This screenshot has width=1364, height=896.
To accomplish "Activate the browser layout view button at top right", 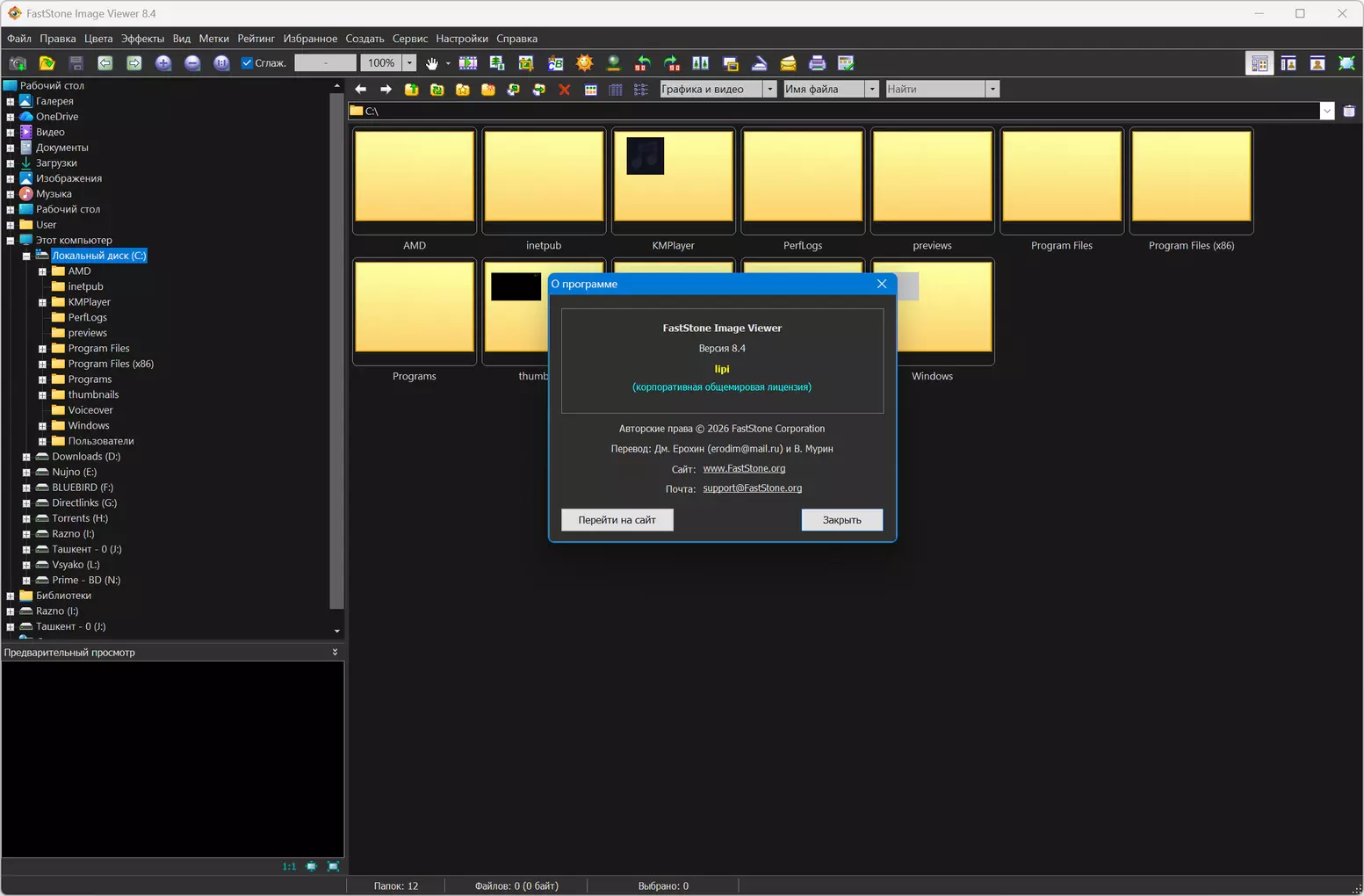I will coord(1259,63).
